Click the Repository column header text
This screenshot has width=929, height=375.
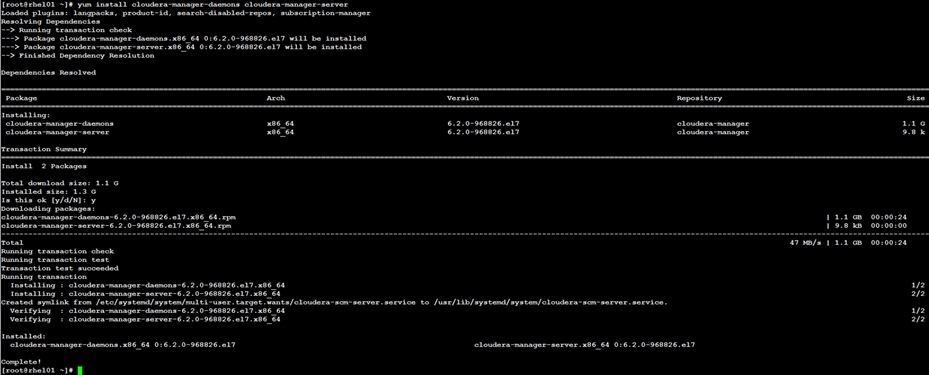coord(699,98)
